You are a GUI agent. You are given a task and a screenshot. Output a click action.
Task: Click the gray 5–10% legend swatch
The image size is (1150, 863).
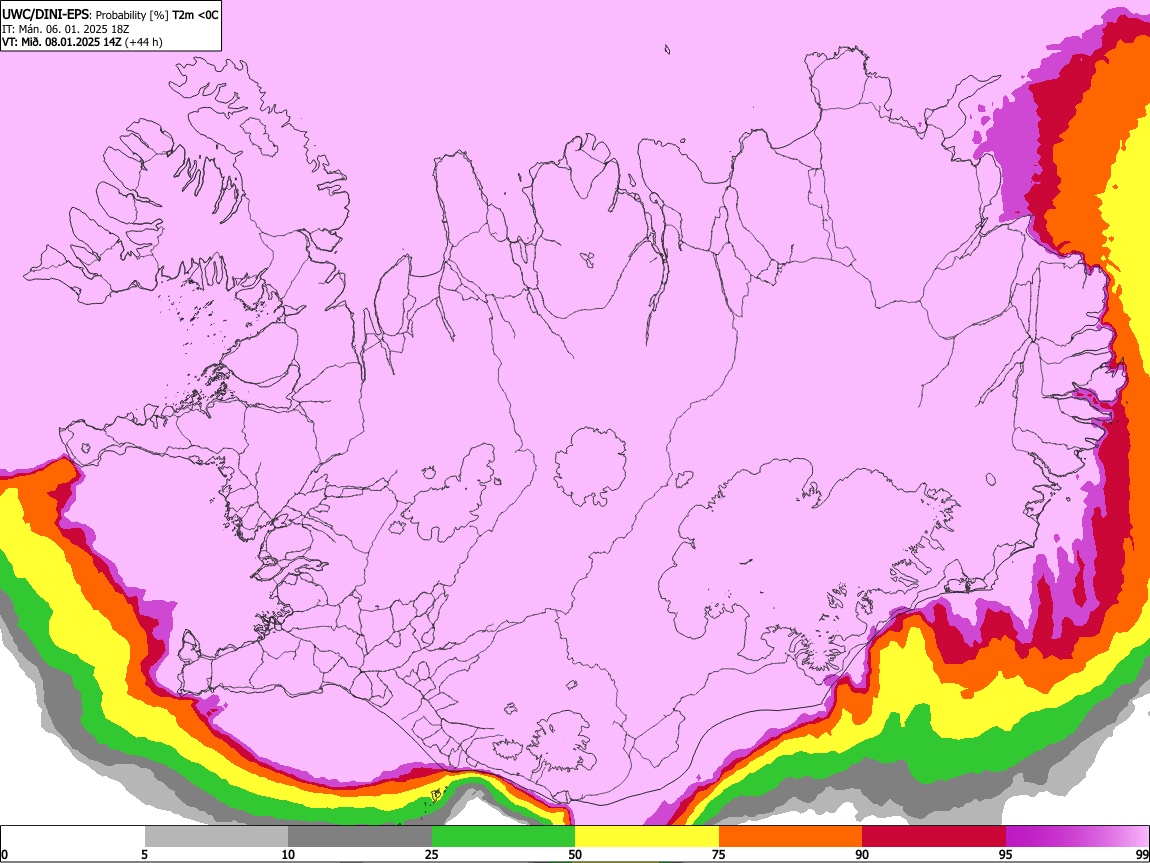216,837
